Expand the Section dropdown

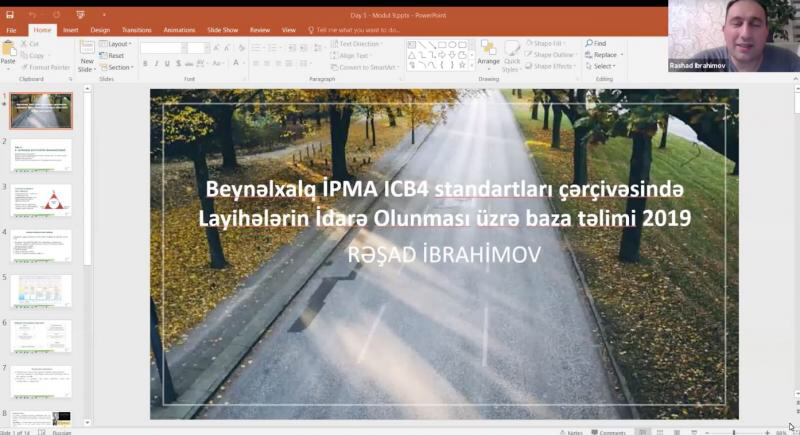click(x=119, y=67)
